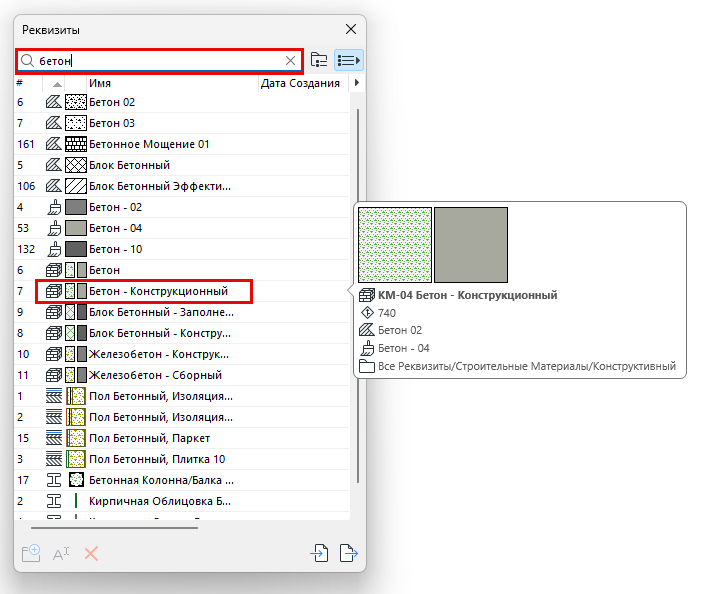The image size is (701, 594).
Task: Select Блок Бетонный - Констру... row
Action: [x=182, y=333]
